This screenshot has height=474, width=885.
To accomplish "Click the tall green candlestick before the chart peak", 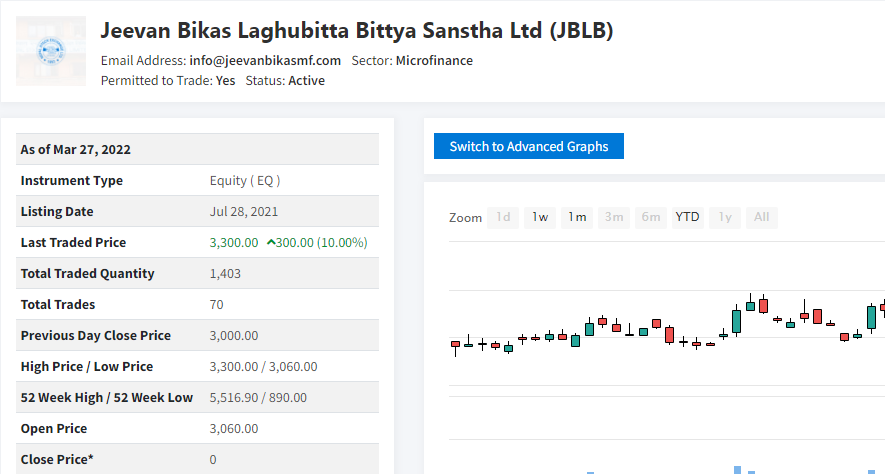I will point(736,321).
